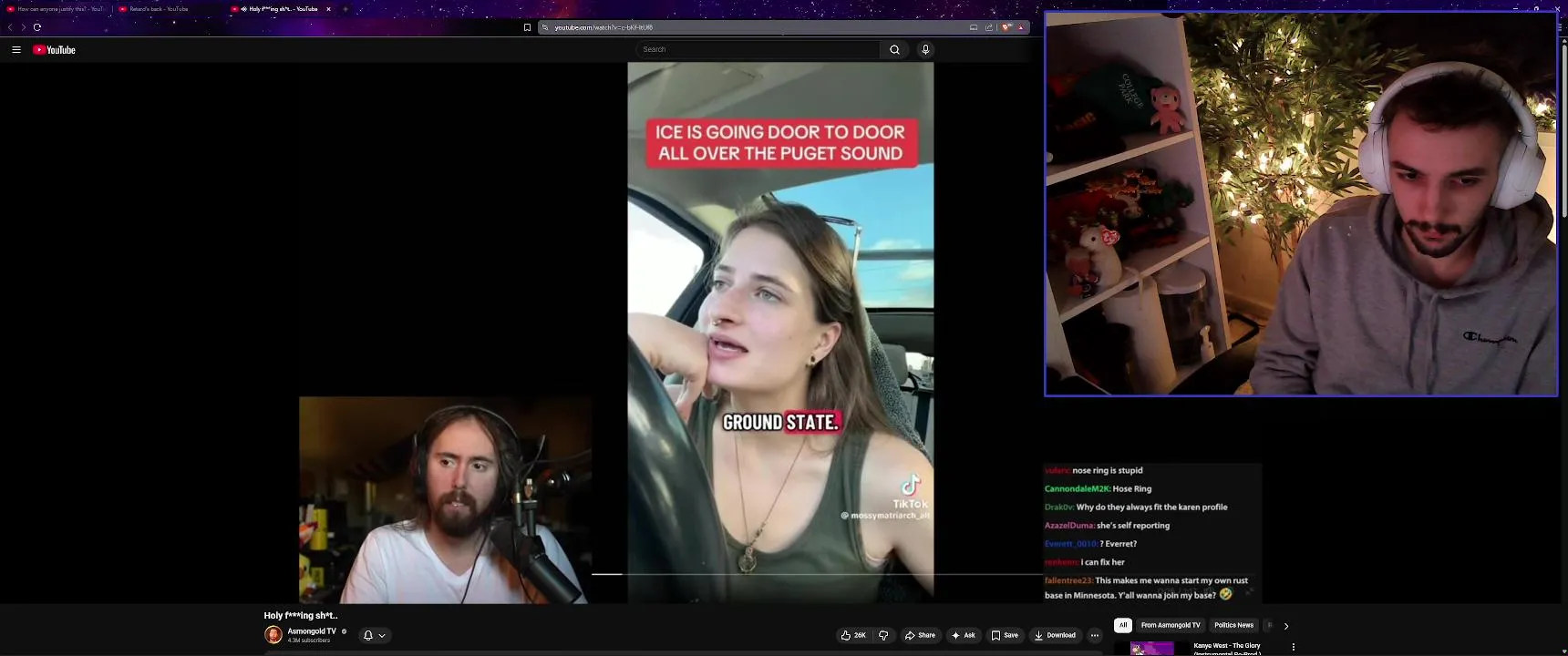1568x656 pixels.
Task: Click the picture-in-picture icon in address bar
Action: tap(974, 27)
